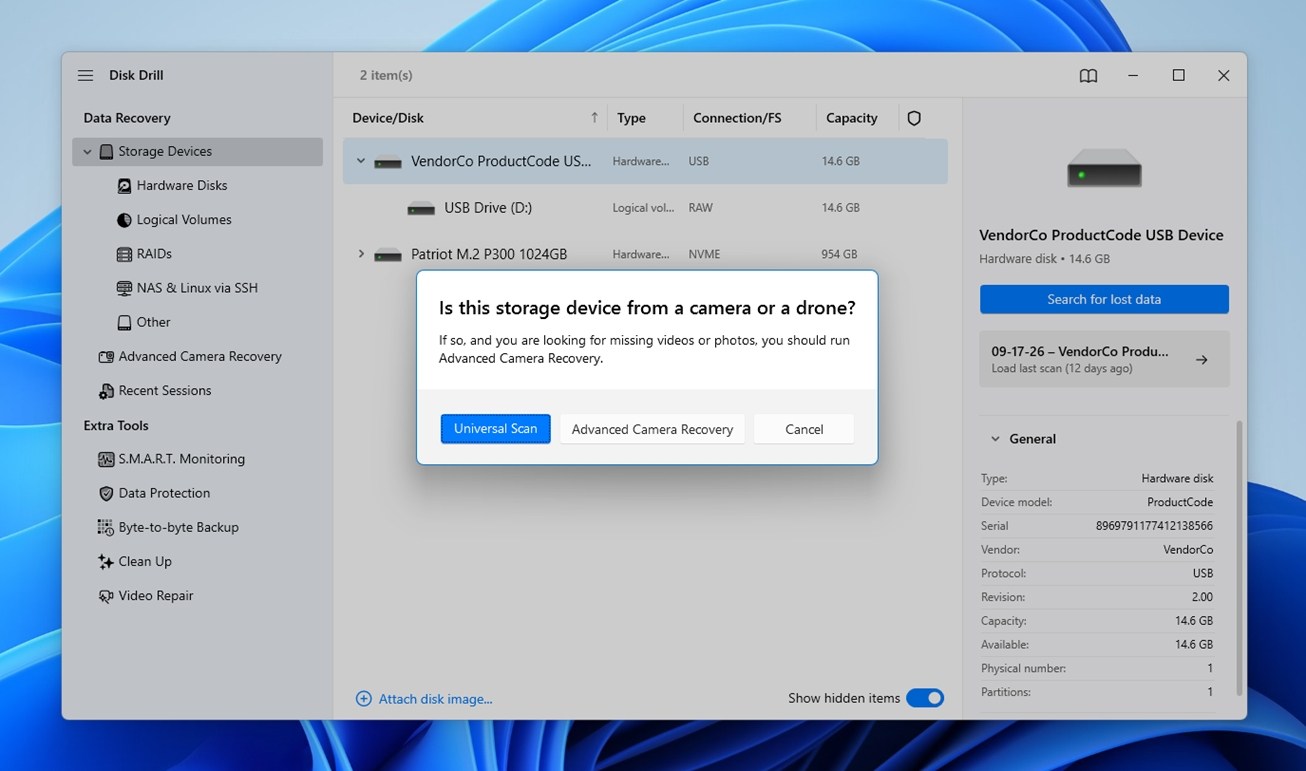The width and height of the screenshot is (1306, 771).
Task: Expand the Patriot M.2 P300 disk row
Action: (361, 254)
